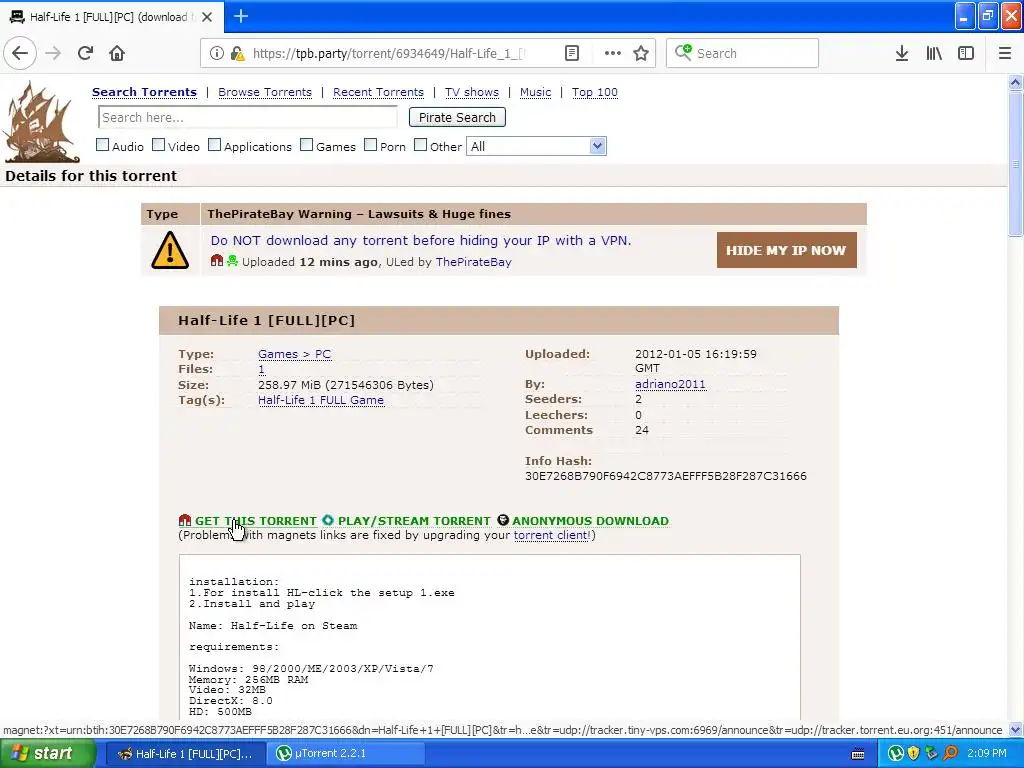The width and height of the screenshot is (1024, 768).
Task: Select Search Torrents menu link
Action: tap(144, 92)
